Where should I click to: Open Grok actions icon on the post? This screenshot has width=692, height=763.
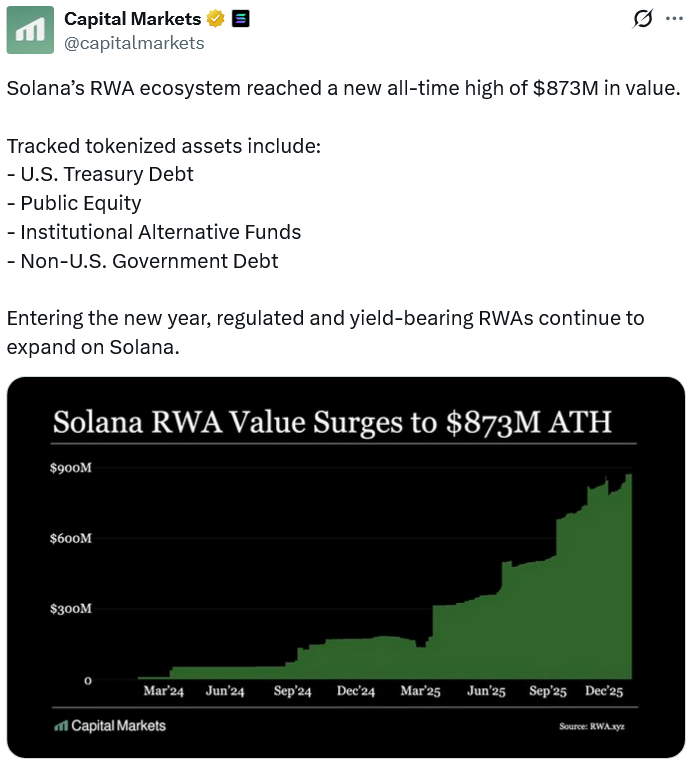(644, 19)
